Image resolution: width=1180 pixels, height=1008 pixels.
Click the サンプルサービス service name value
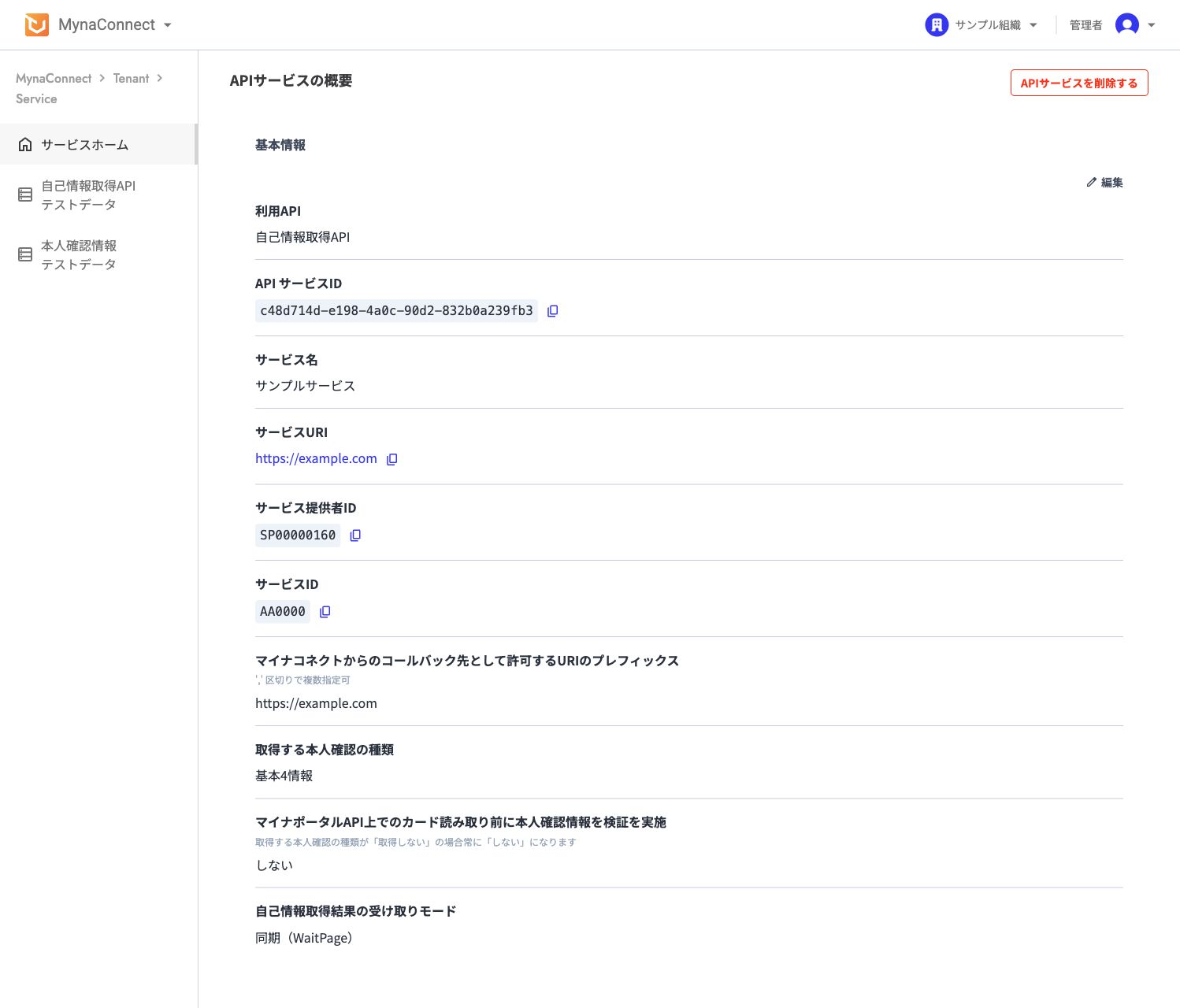tap(305, 386)
